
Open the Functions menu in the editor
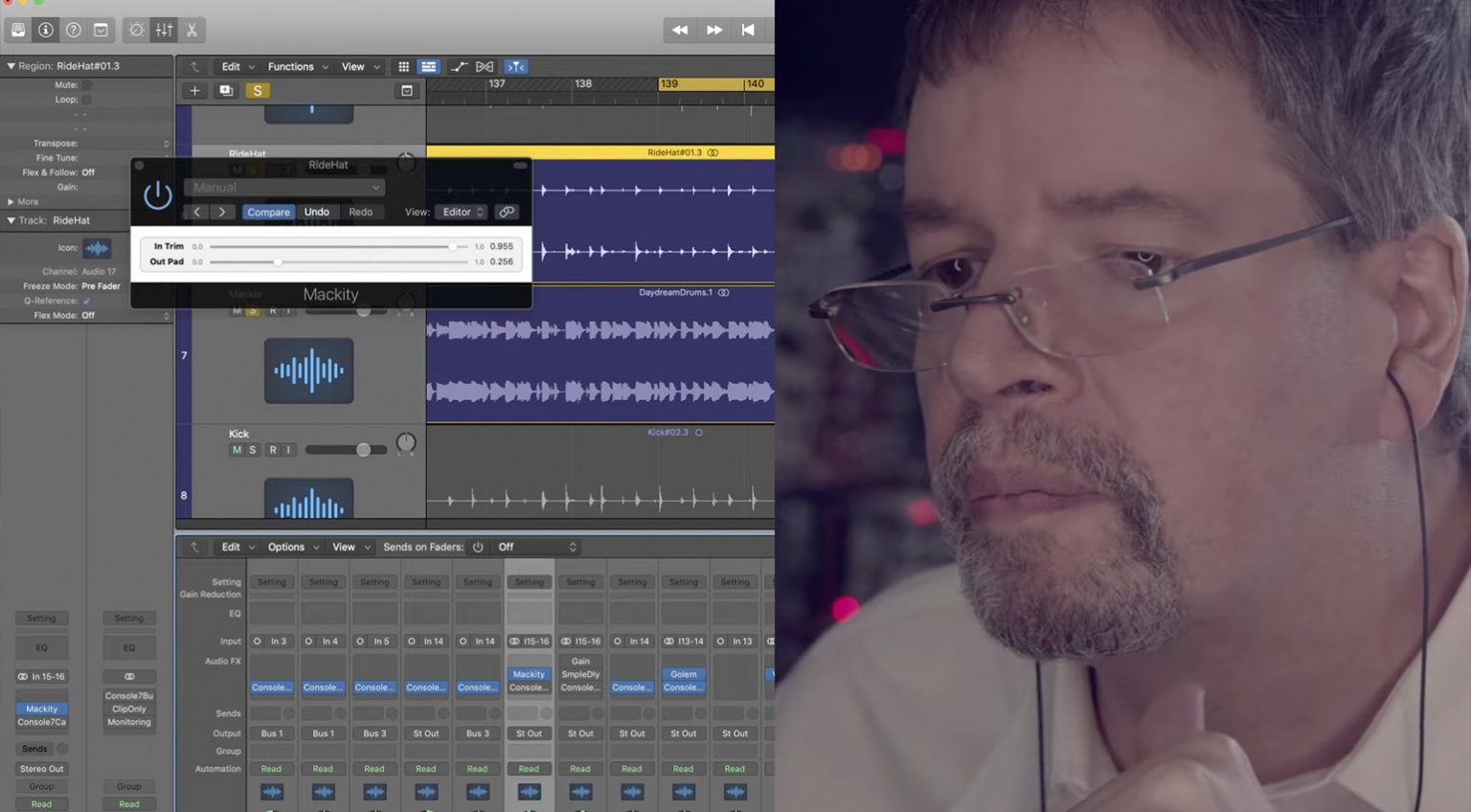click(291, 66)
